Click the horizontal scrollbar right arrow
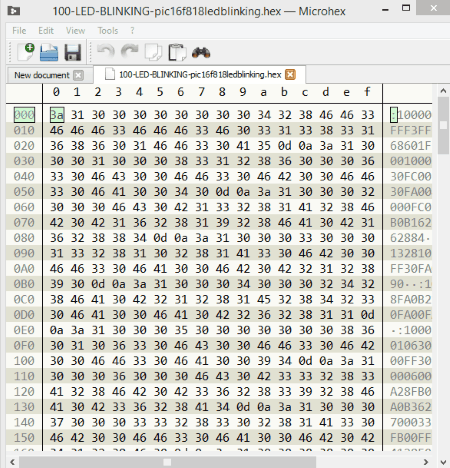The image size is (450, 468). click(426, 462)
